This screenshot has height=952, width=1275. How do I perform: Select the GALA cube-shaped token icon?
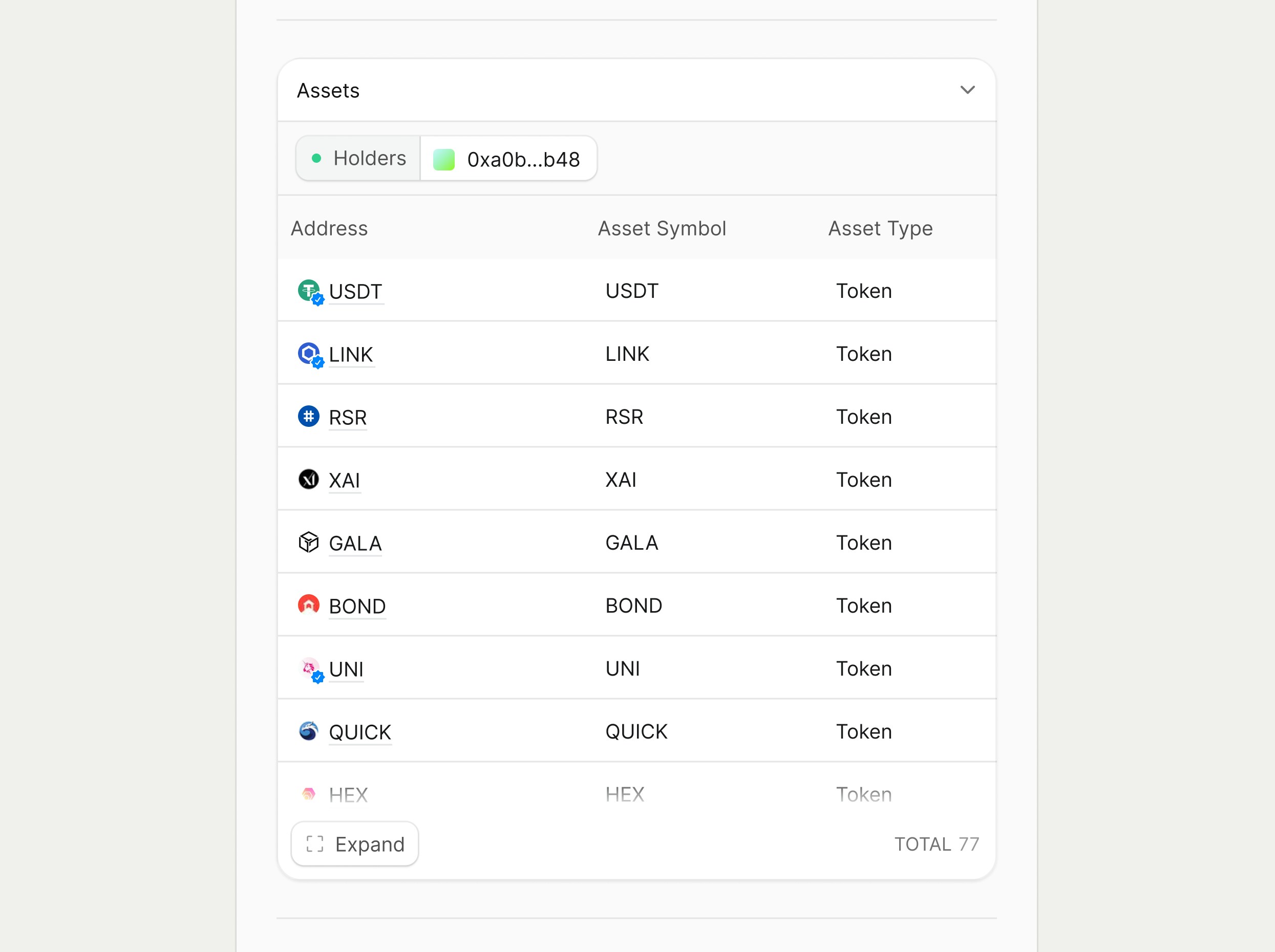(309, 542)
